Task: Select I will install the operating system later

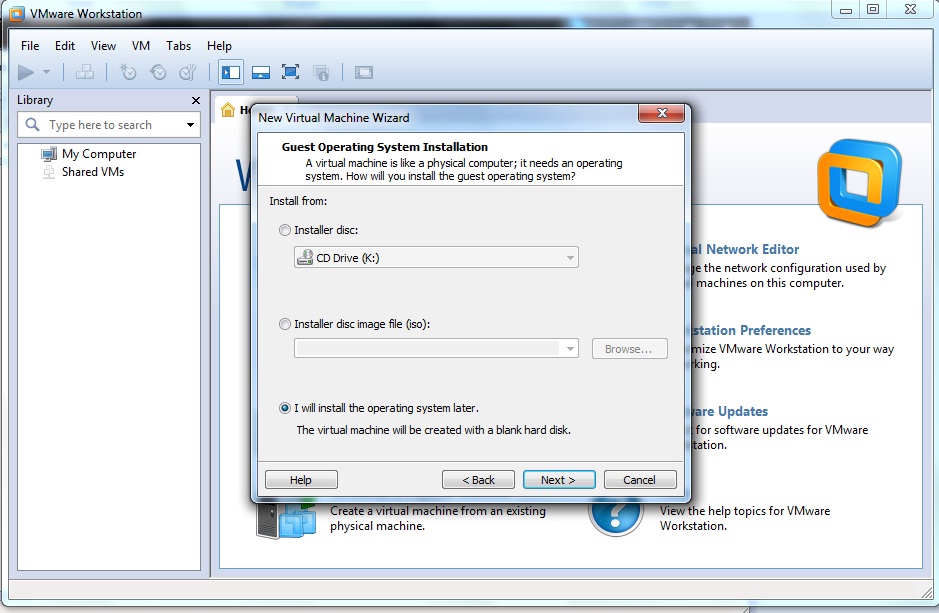Action: [285, 406]
